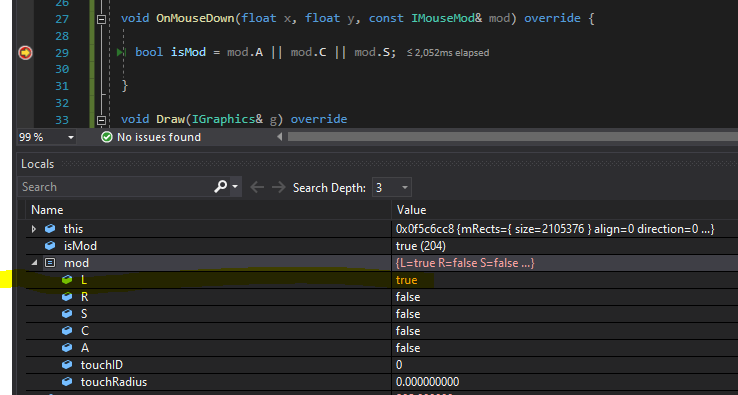Click the cube icon next to touchID
Viewport: 738px width, 395px height.
click(x=67, y=365)
